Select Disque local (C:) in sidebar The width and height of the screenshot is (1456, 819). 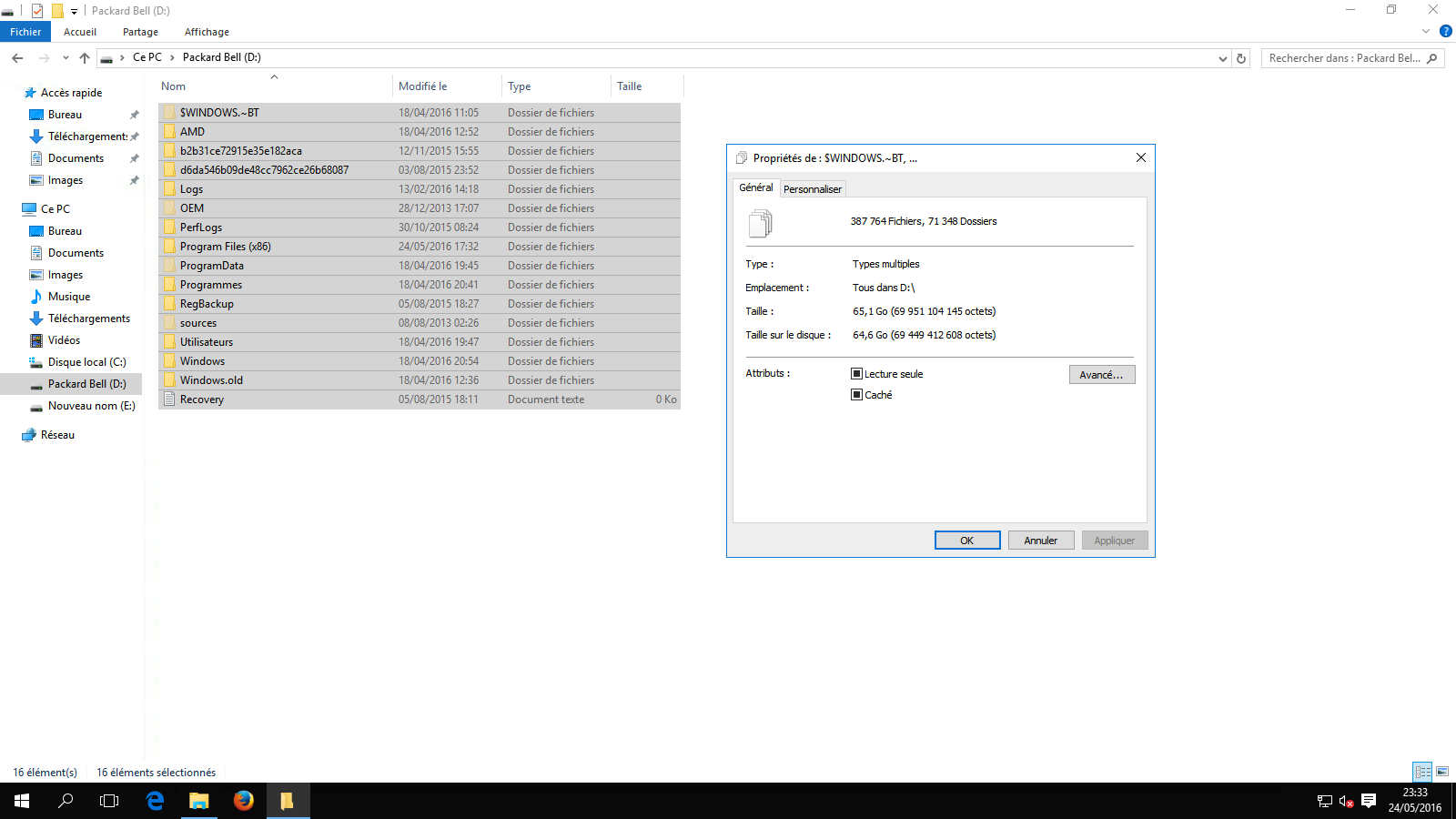pyautogui.click(x=86, y=362)
